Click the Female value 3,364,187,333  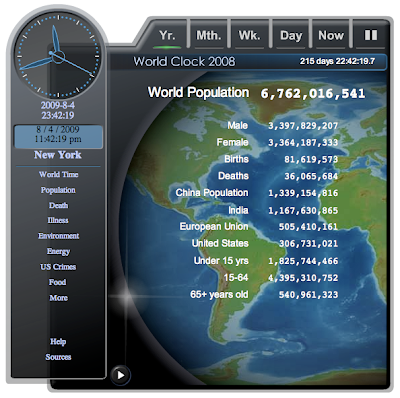(303, 143)
